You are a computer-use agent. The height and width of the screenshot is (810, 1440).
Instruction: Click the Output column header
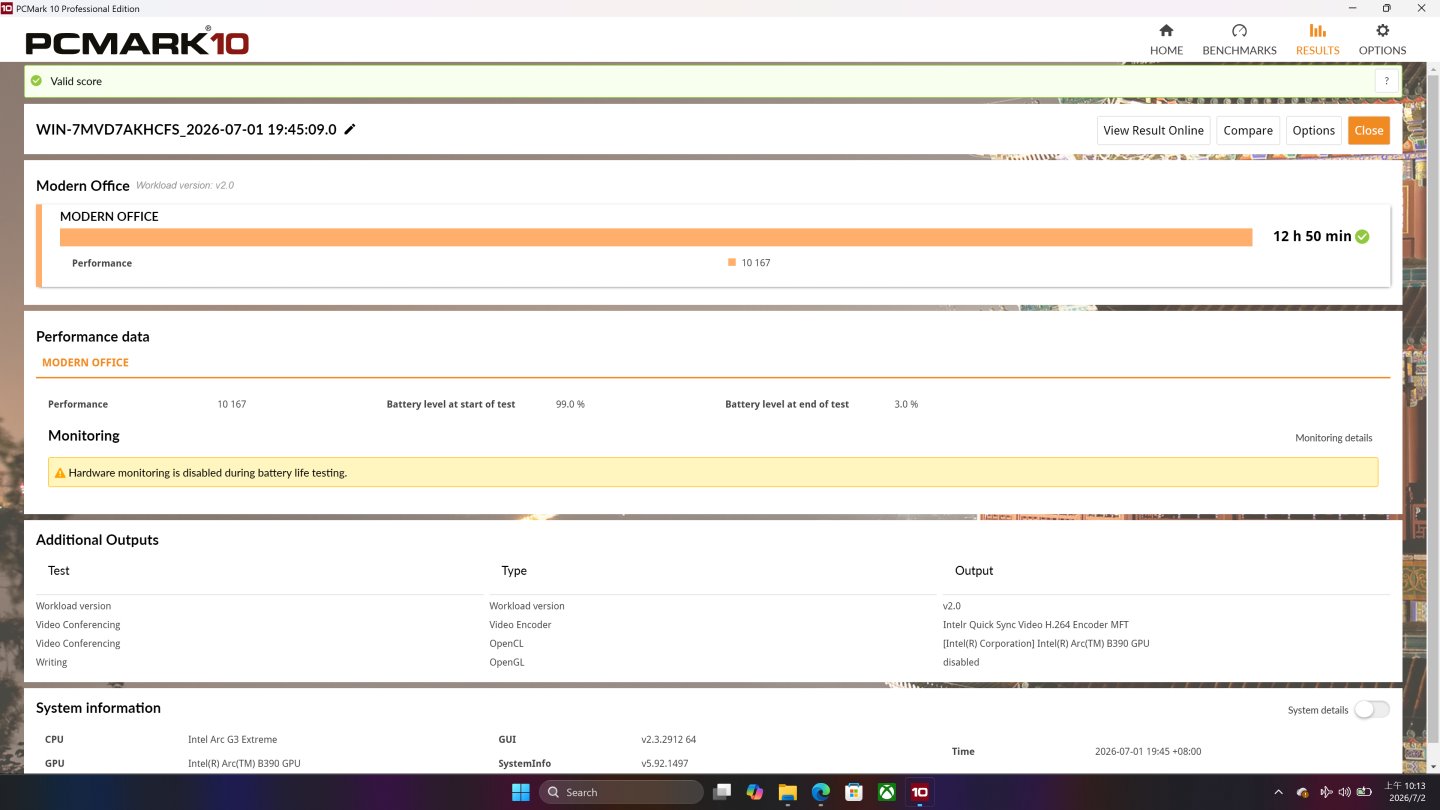[x=974, y=571]
